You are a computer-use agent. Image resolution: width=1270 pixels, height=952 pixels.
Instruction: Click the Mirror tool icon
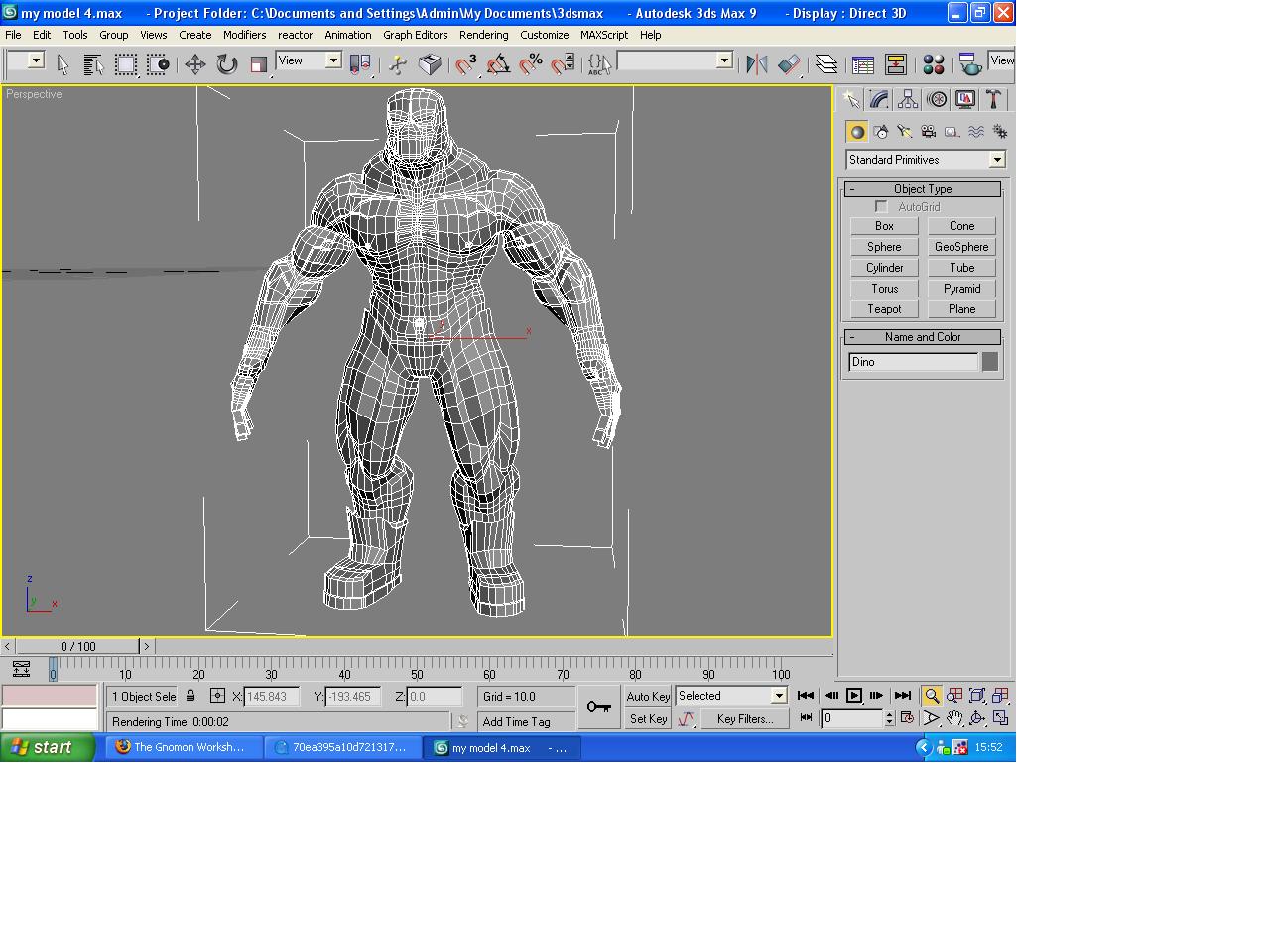(x=756, y=65)
